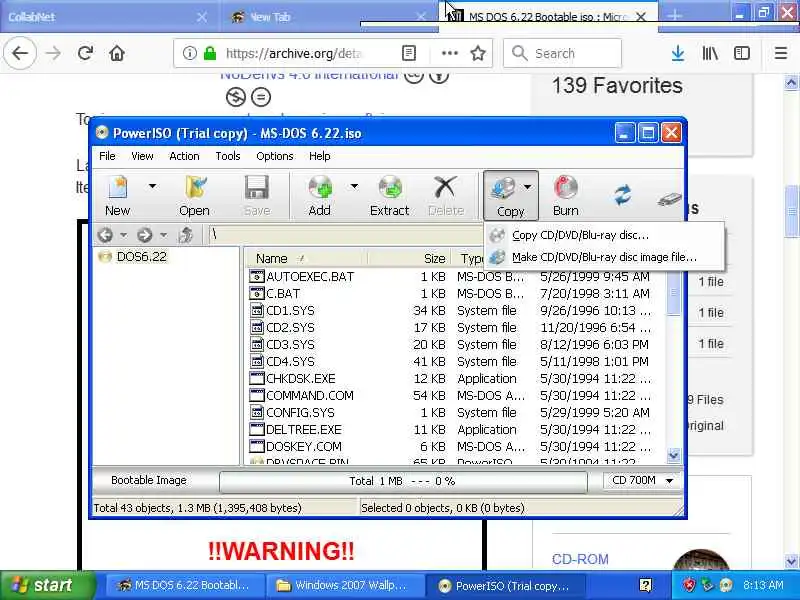Sort by the Size column header
Viewport: 800px width, 600px height.
click(410, 259)
